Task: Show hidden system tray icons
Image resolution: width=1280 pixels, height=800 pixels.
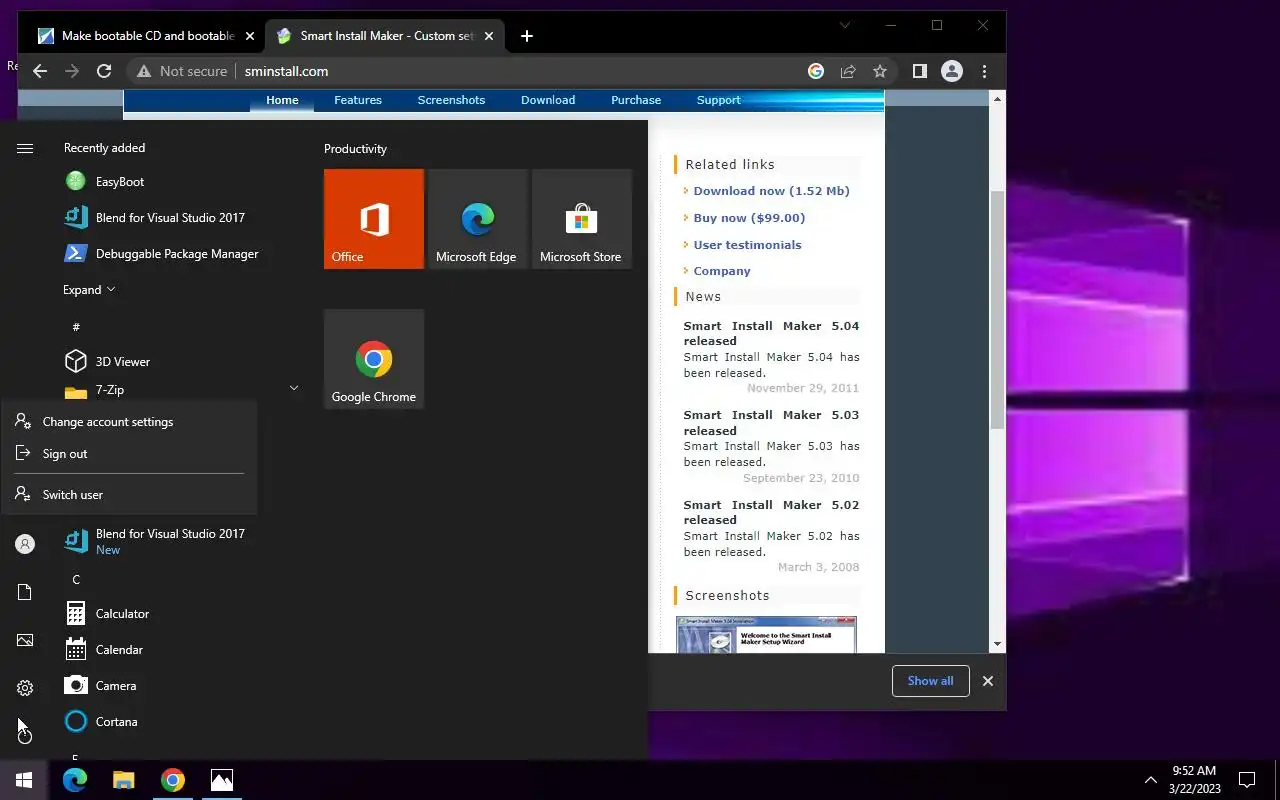Action: tap(1150, 780)
